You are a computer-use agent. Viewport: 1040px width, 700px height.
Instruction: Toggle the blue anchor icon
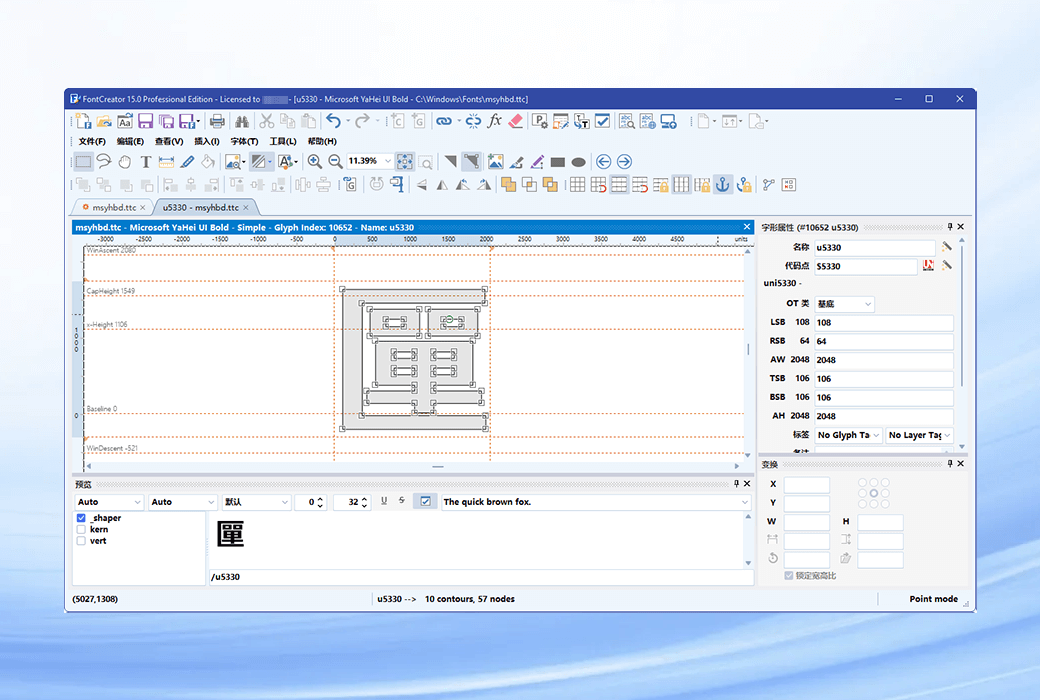click(723, 184)
